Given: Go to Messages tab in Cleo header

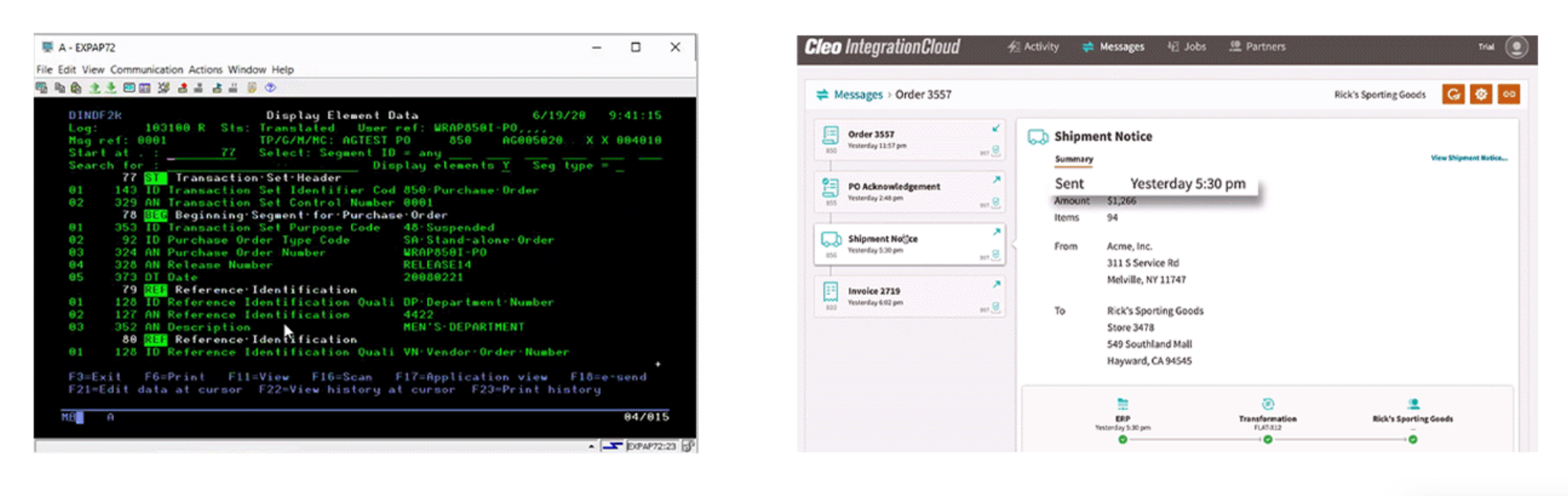Looking at the screenshot, I should (1113, 47).
